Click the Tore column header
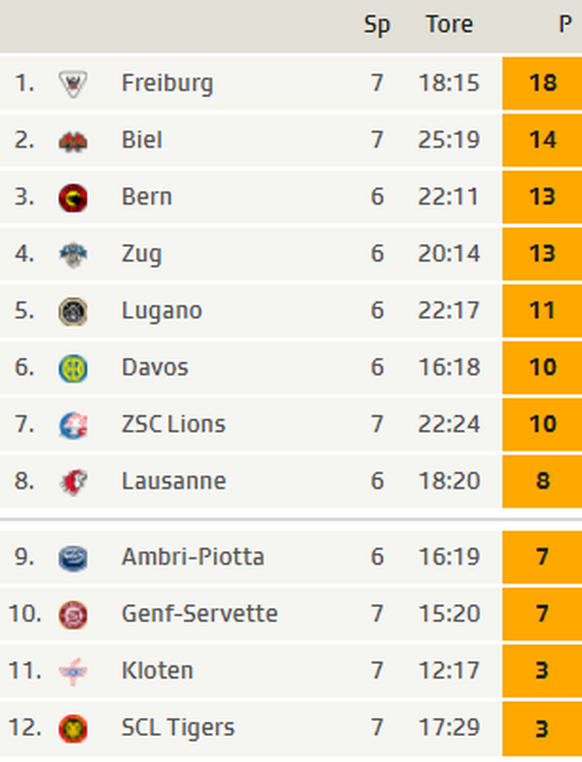Screen dimensions: 582x762 [449, 24]
